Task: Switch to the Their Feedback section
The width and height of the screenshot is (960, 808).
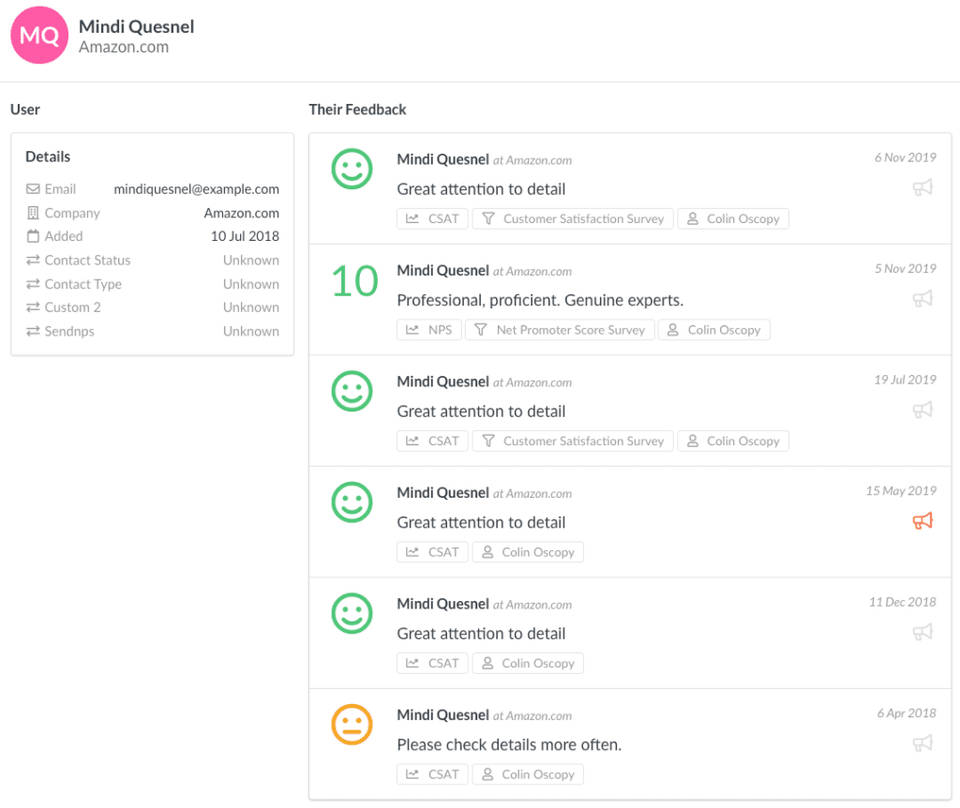Action: tap(357, 109)
